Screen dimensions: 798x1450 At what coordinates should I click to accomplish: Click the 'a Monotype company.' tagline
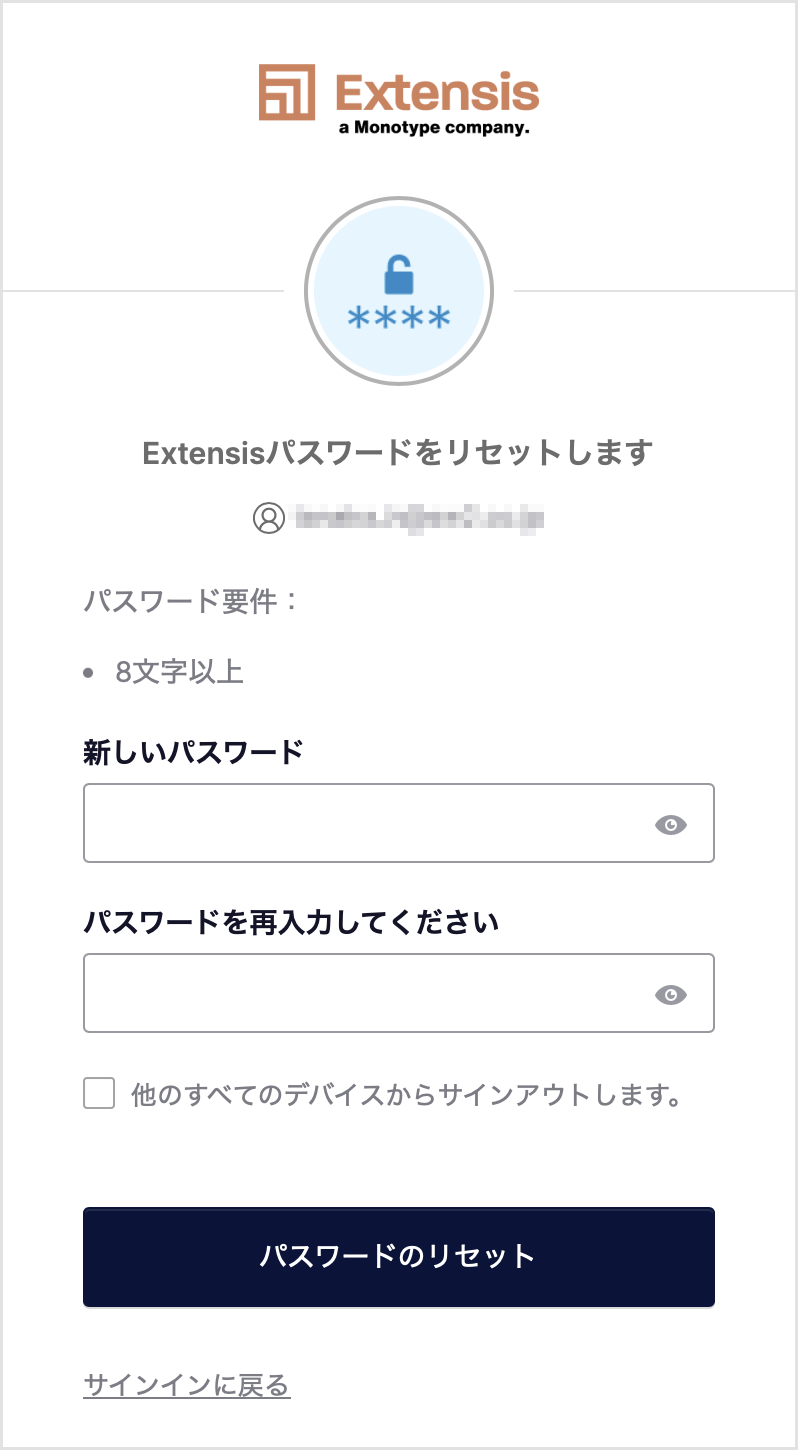click(x=432, y=129)
